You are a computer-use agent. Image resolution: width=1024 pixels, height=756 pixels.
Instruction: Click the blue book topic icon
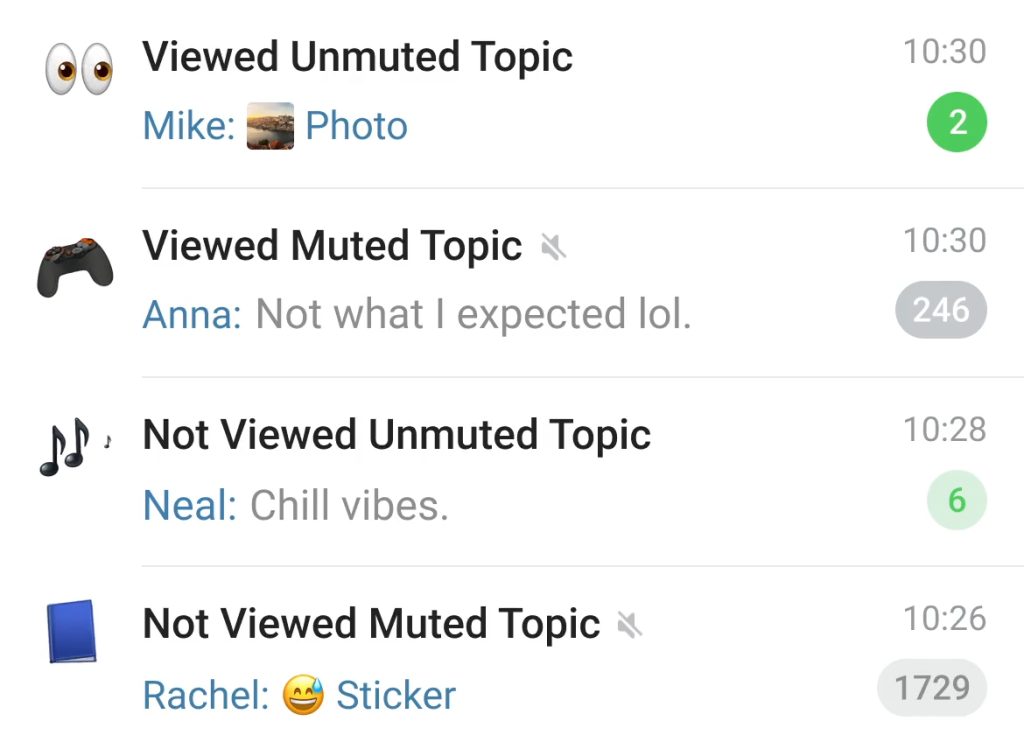[71, 631]
